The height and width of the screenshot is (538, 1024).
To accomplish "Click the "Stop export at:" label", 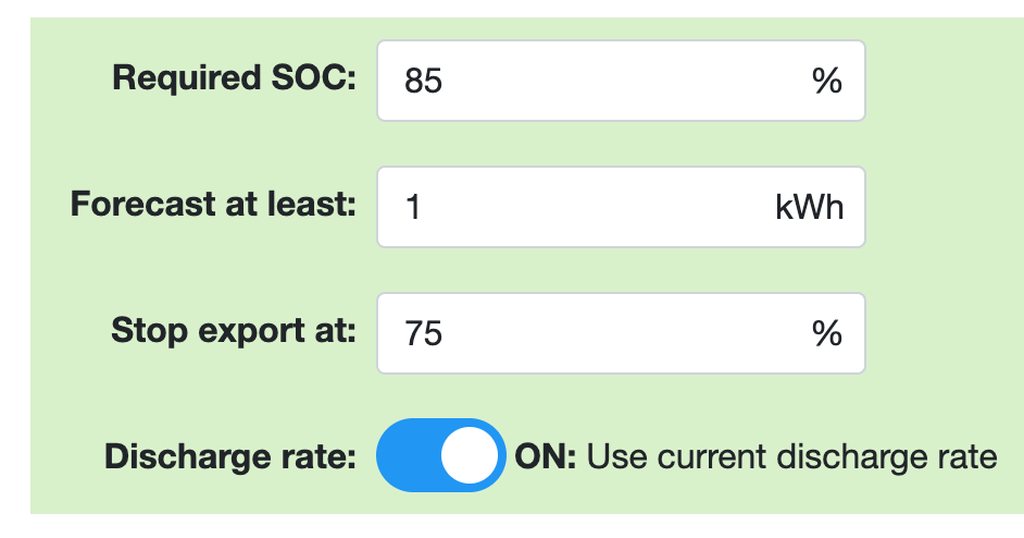I will click(x=233, y=330).
